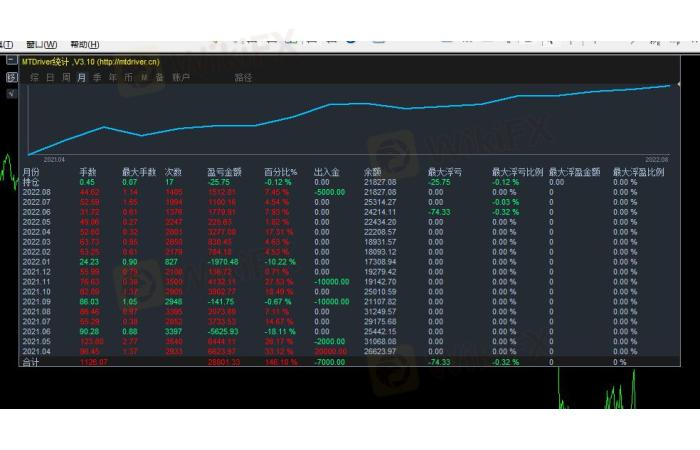Screen dimensions: 700x450
Task: Click the small icon left of the period tabs
Action: click(x=11, y=77)
